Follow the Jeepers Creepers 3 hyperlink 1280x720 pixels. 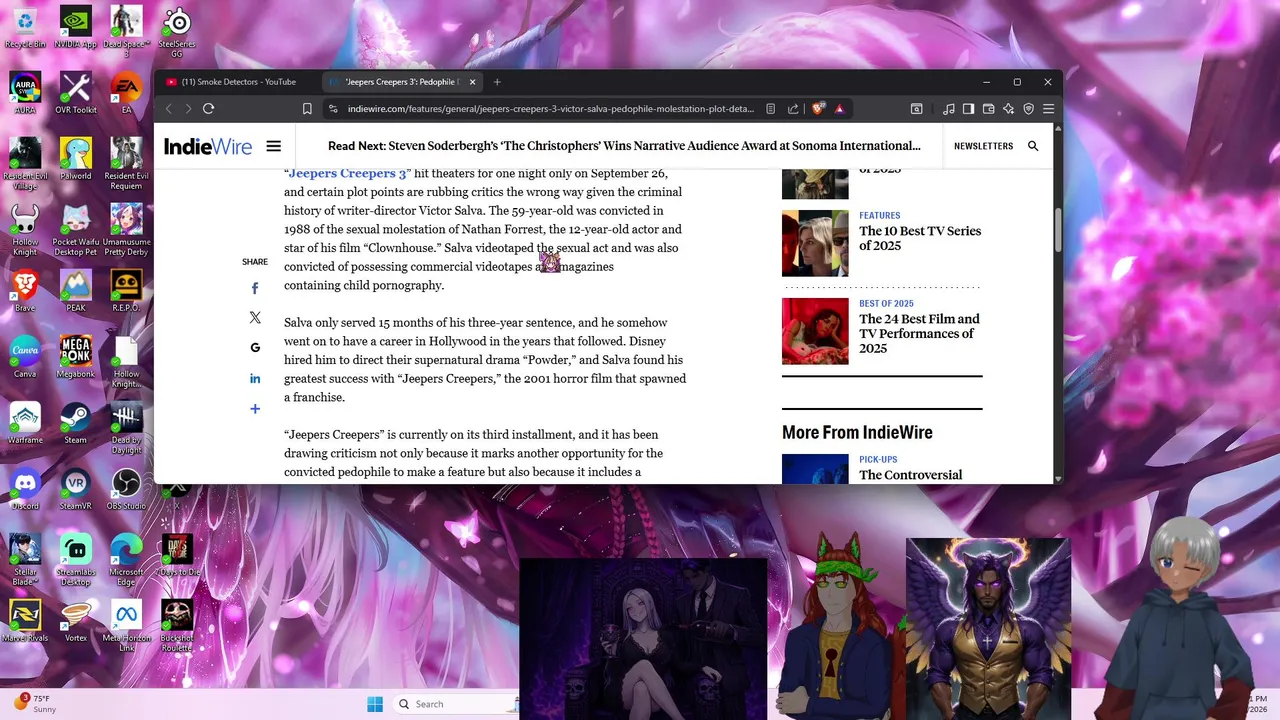[348, 173]
